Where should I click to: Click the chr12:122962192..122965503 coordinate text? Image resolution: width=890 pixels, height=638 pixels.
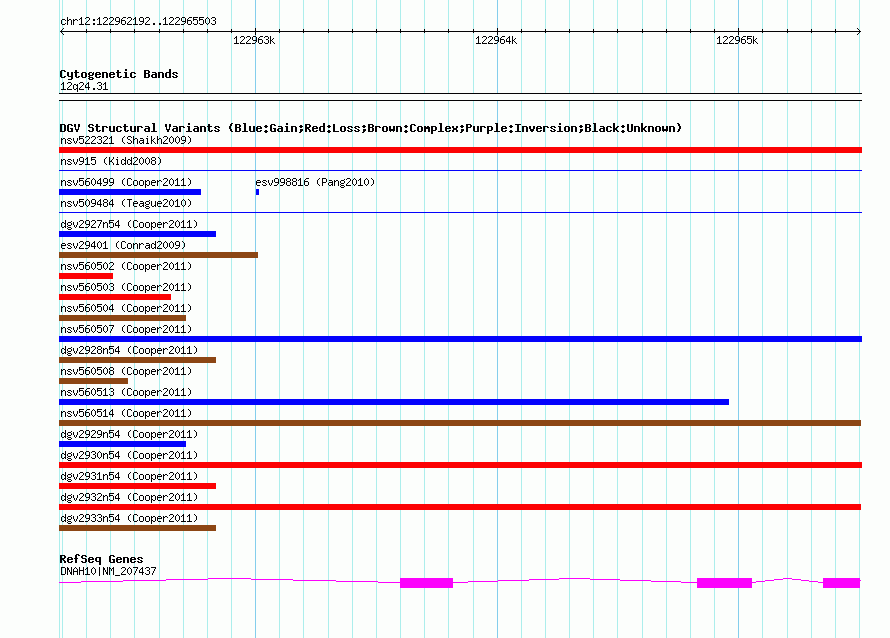[x=138, y=21]
